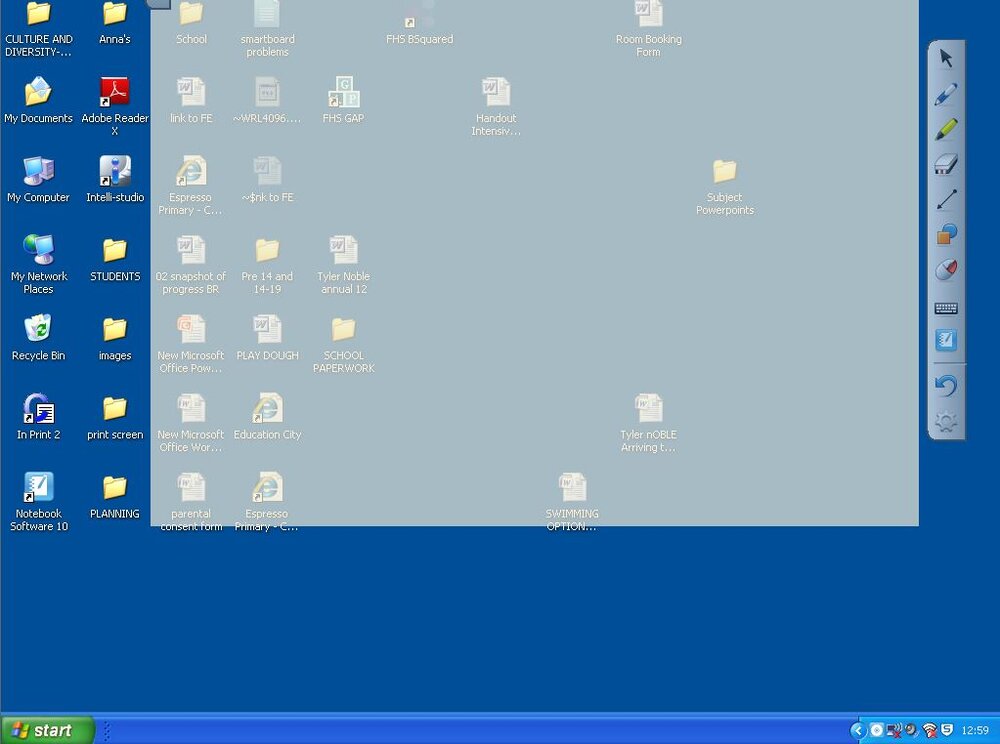Select the line drawing tool

click(x=946, y=199)
